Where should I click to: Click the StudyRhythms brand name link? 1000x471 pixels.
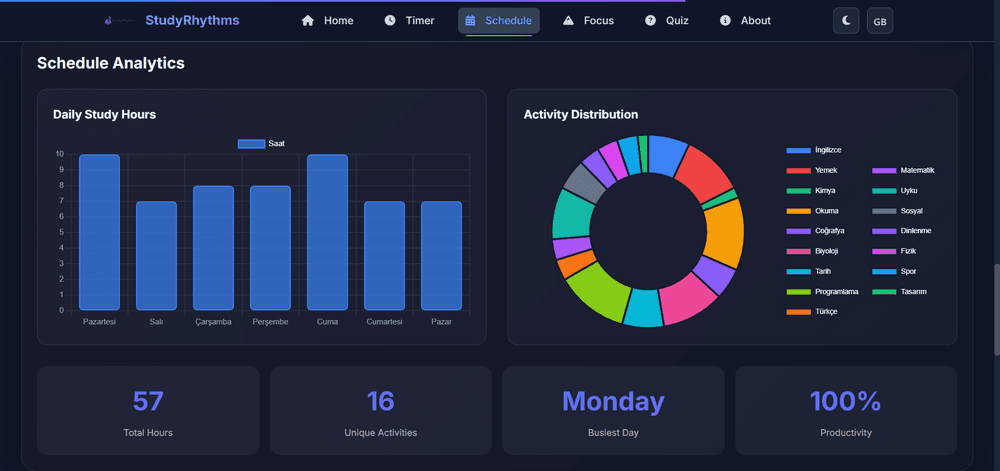[x=192, y=20]
